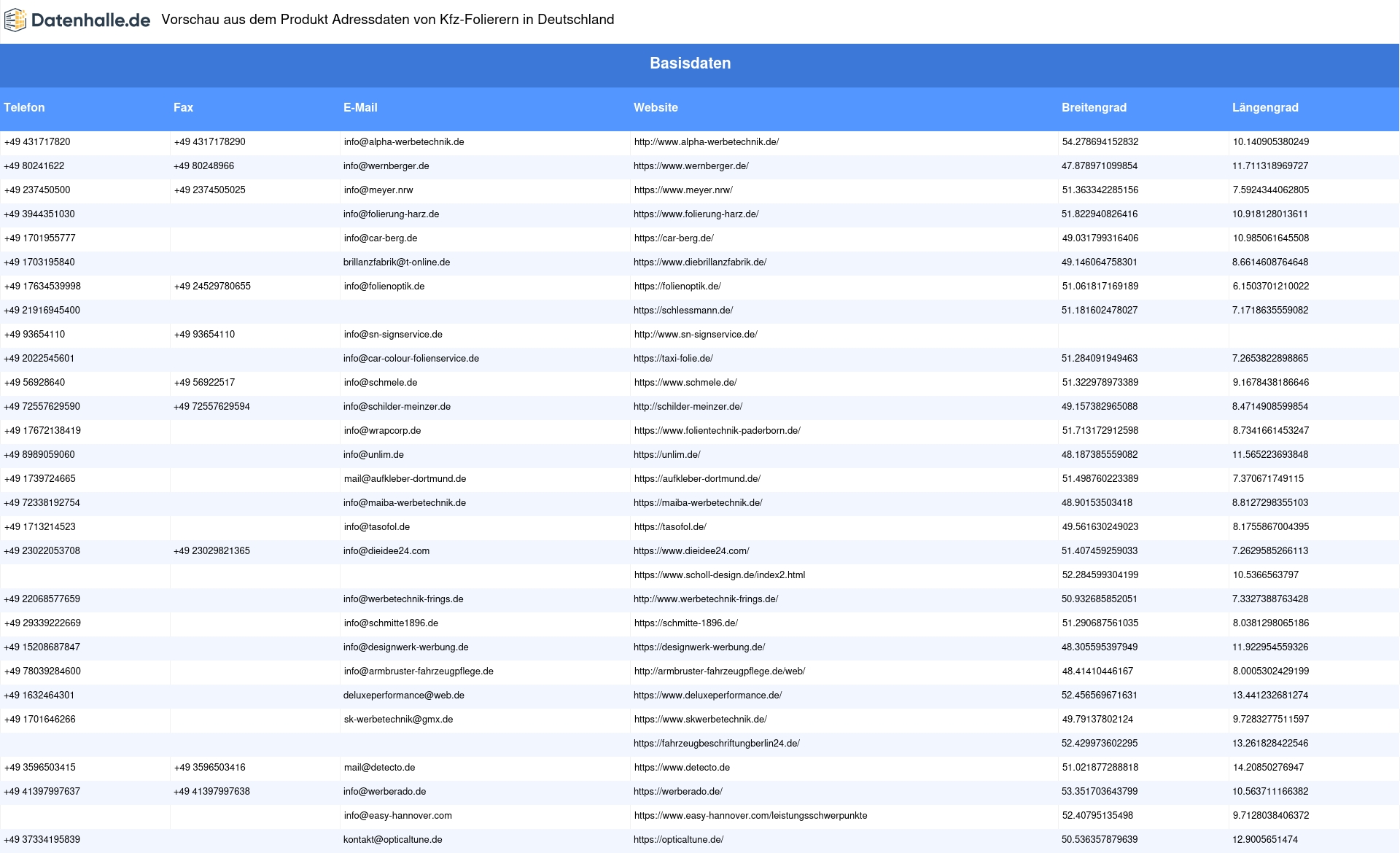Select fax number +49 41397997638

(x=212, y=792)
